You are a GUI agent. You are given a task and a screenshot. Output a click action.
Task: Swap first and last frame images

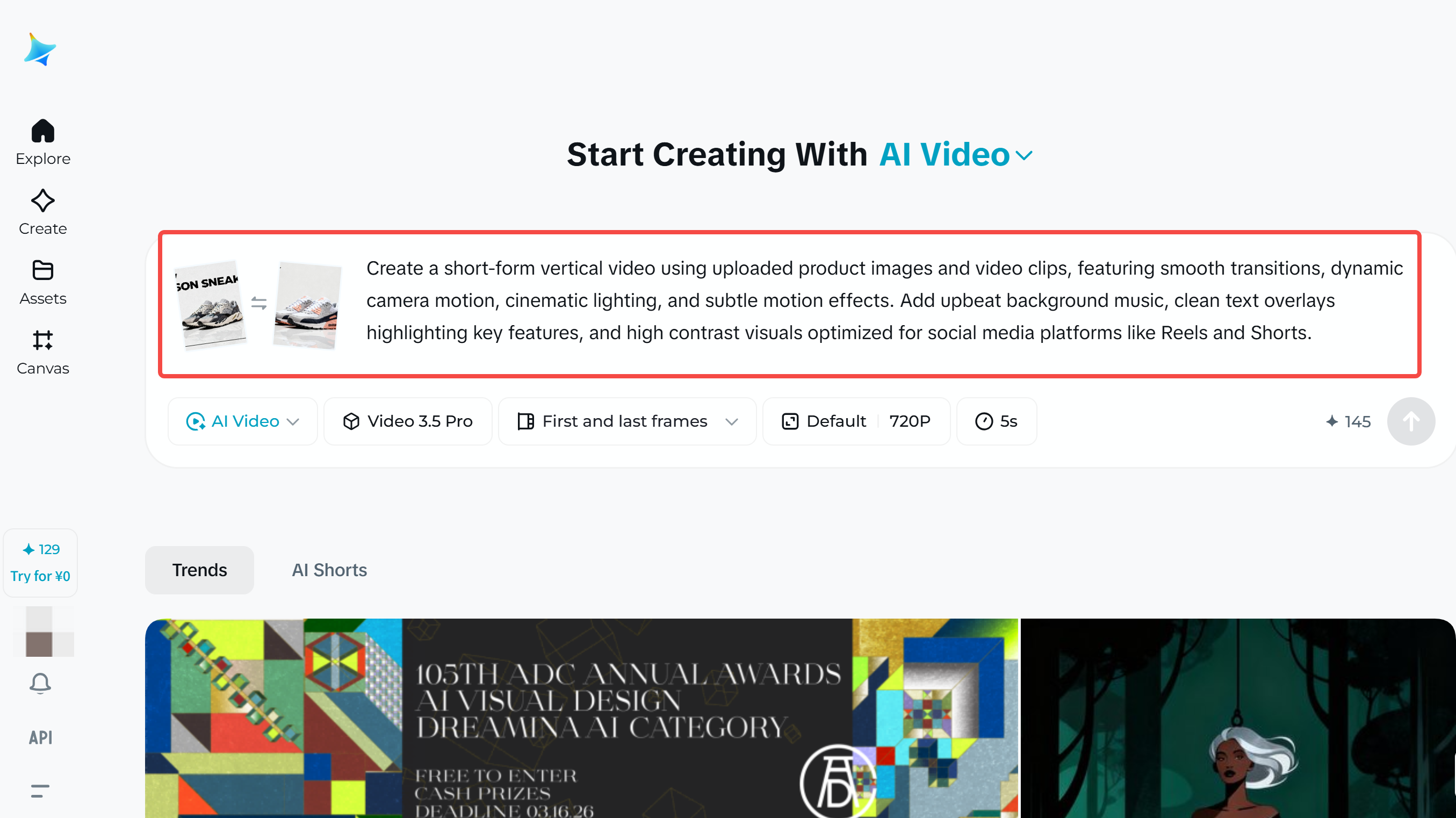click(259, 304)
